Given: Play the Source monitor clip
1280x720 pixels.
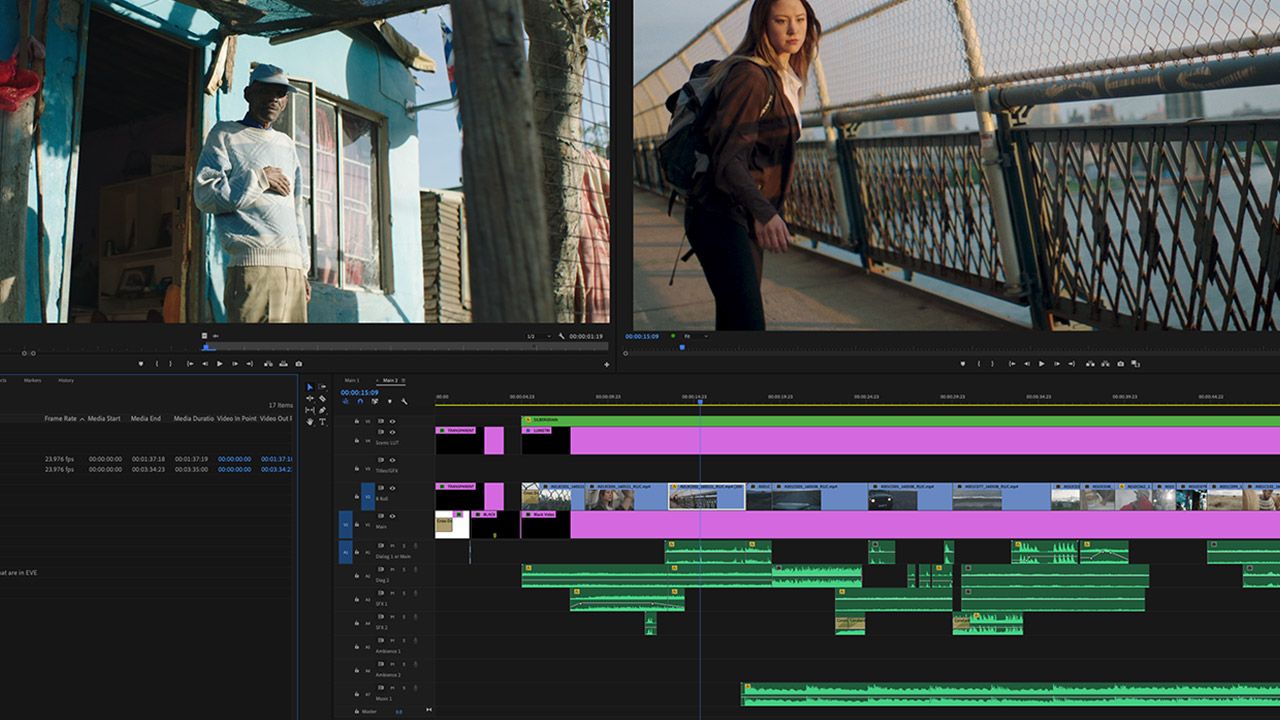Looking at the screenshot, I should click(220, 364).
